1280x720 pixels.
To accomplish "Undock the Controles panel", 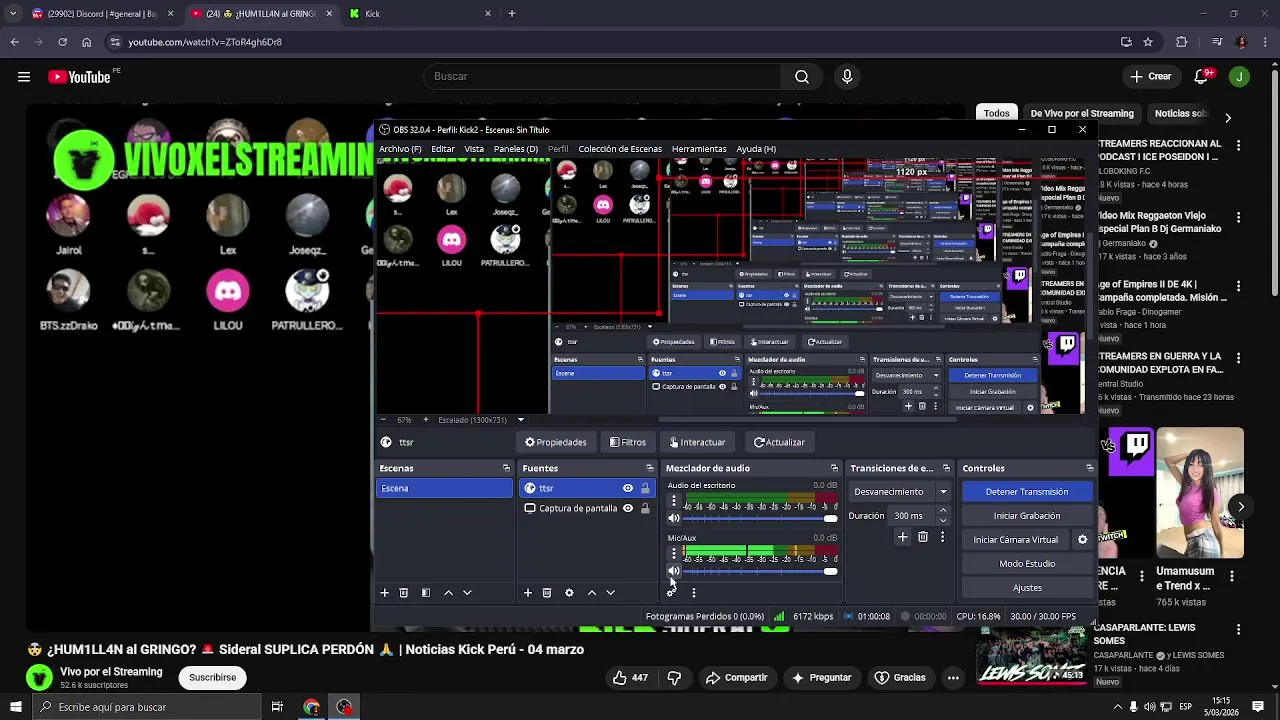I will (x=1089, y=469).
